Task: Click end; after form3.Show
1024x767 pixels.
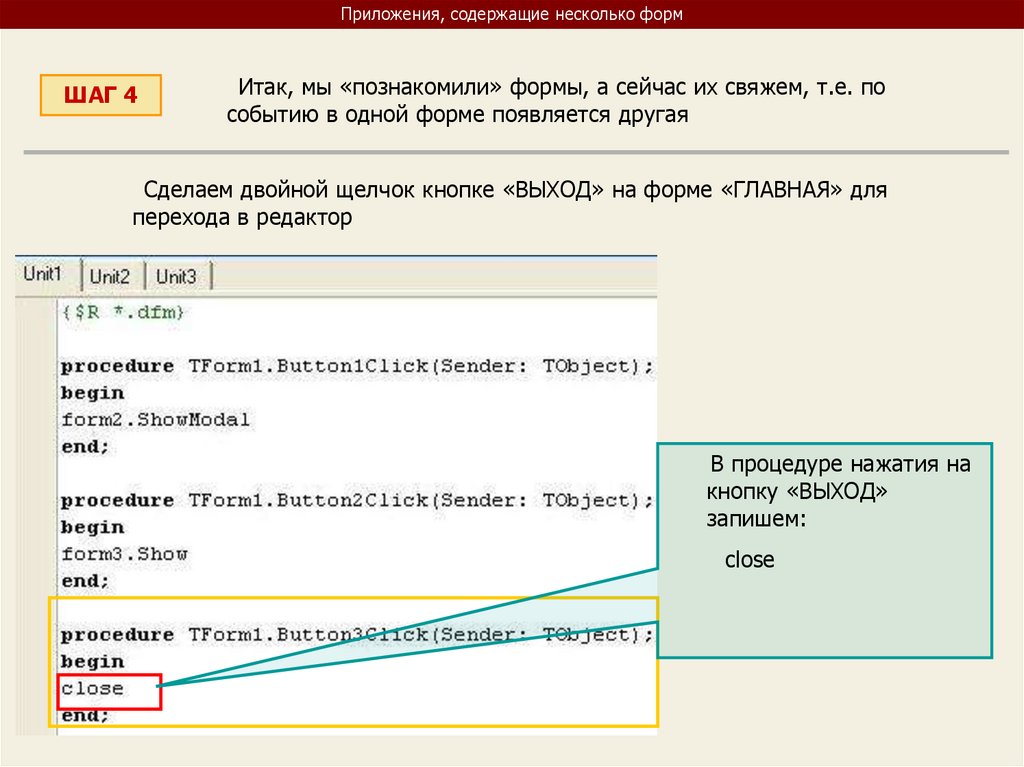Action: pyautogui.click(x=85, y=581)
